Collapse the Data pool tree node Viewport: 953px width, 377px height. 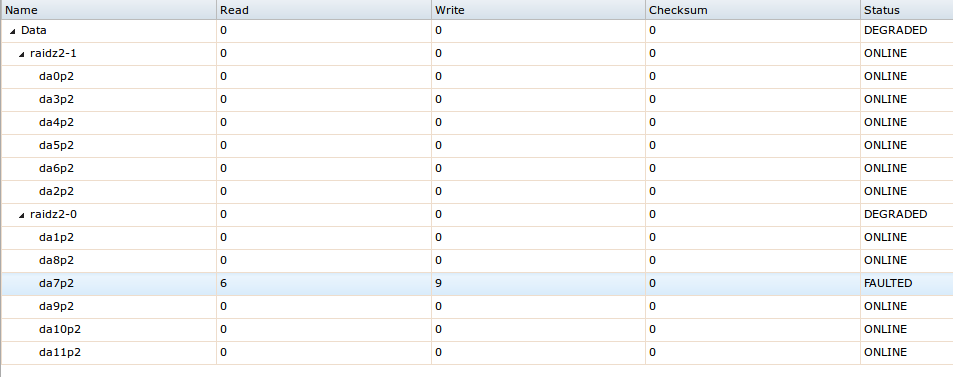pyautogui.click(x=13, y=31)
